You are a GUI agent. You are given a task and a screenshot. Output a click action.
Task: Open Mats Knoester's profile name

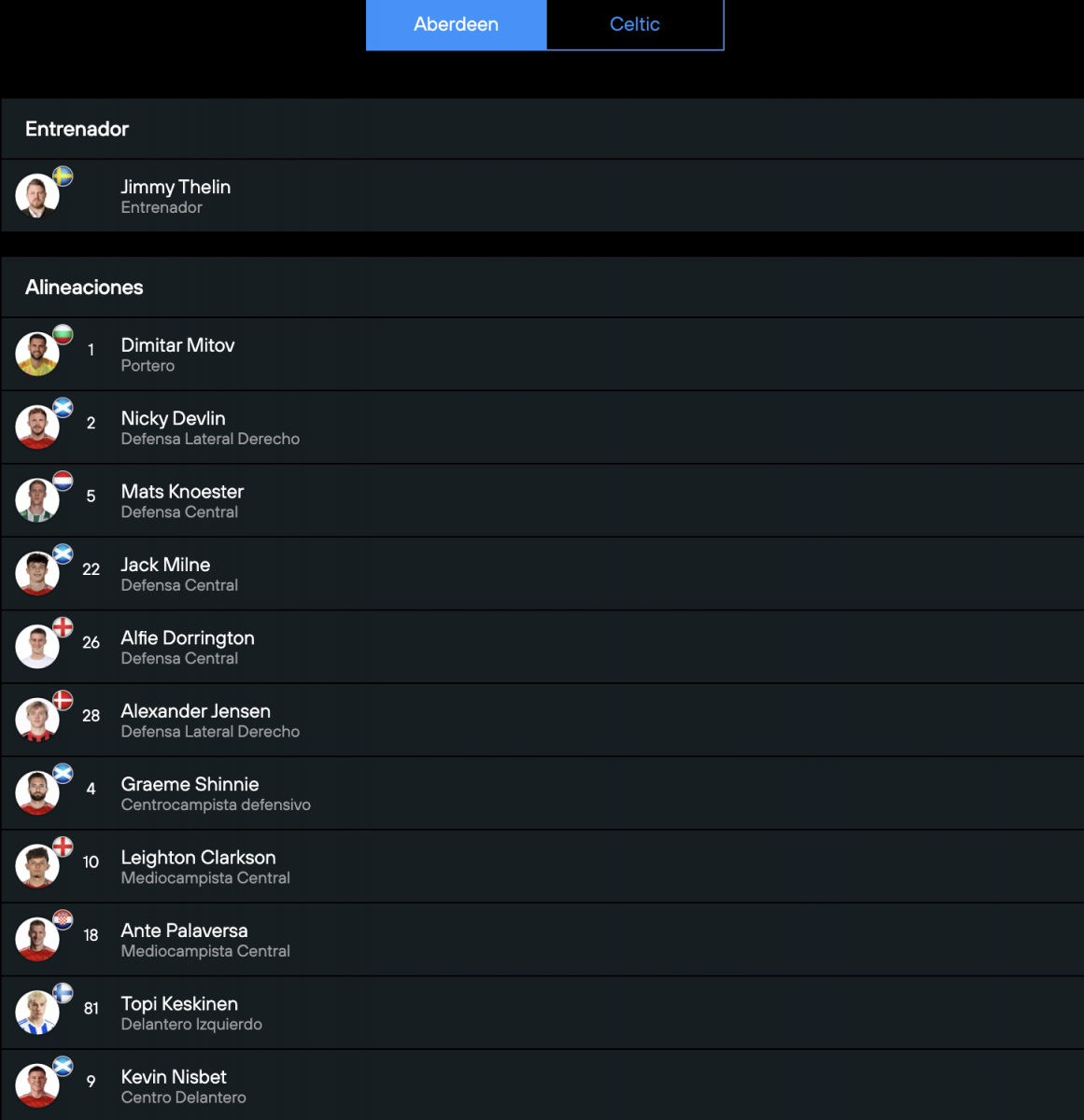click(182, 491)
